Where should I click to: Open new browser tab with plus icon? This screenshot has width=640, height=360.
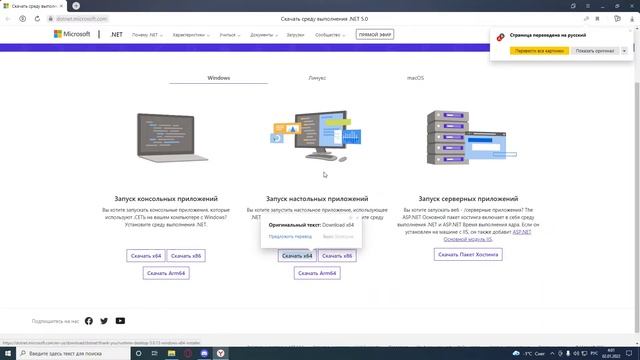(76, 6)
